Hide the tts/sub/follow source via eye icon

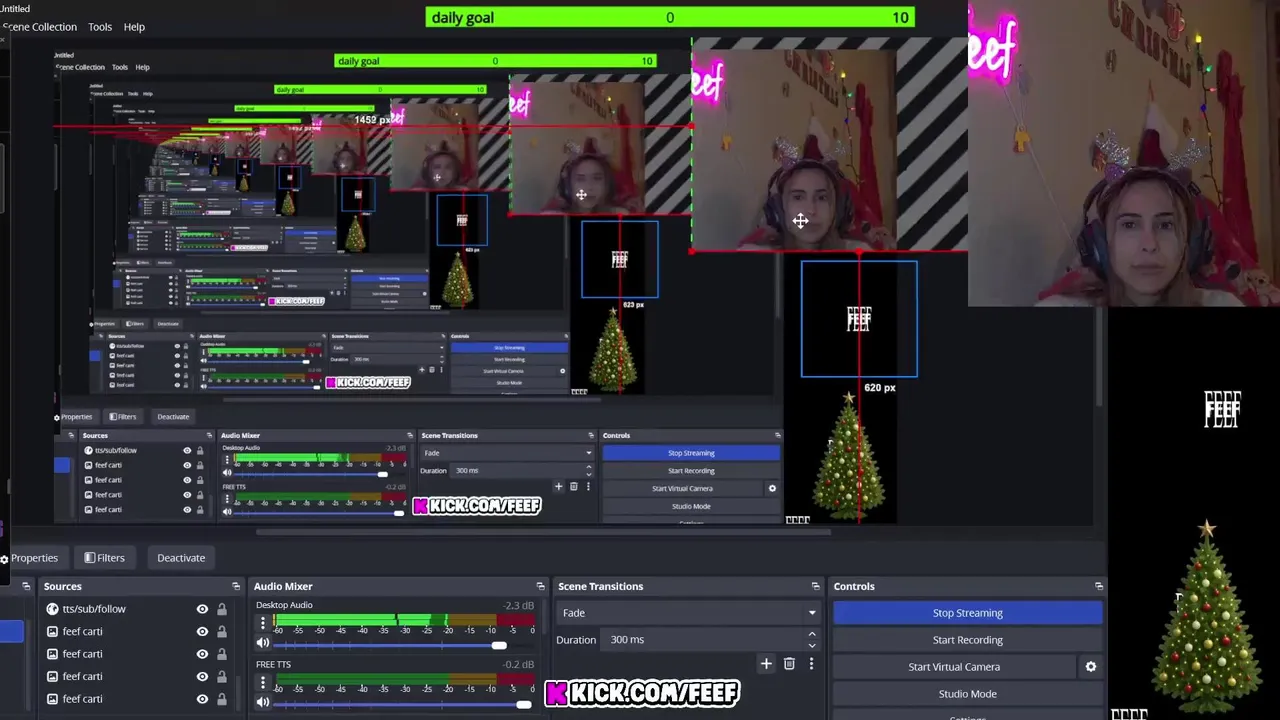(202, 609)
